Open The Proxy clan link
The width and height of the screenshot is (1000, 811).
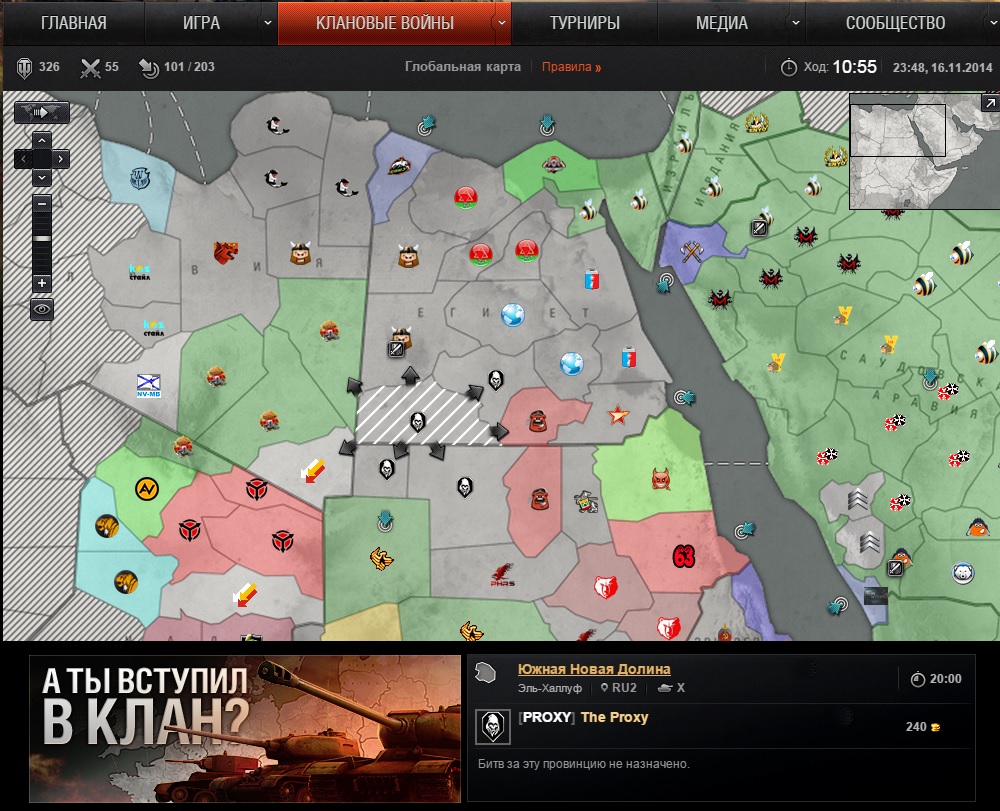coord(614,717)
